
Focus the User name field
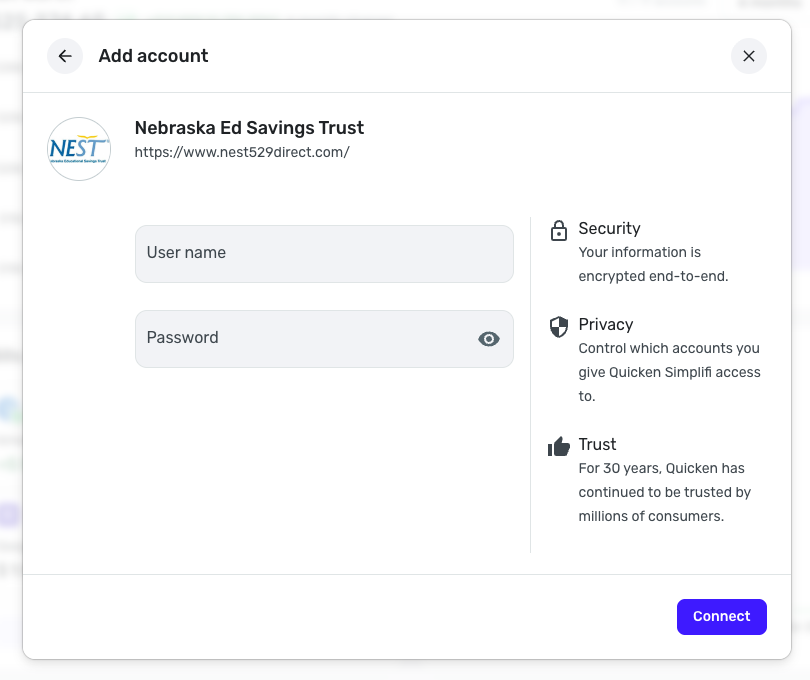(324, 253)
